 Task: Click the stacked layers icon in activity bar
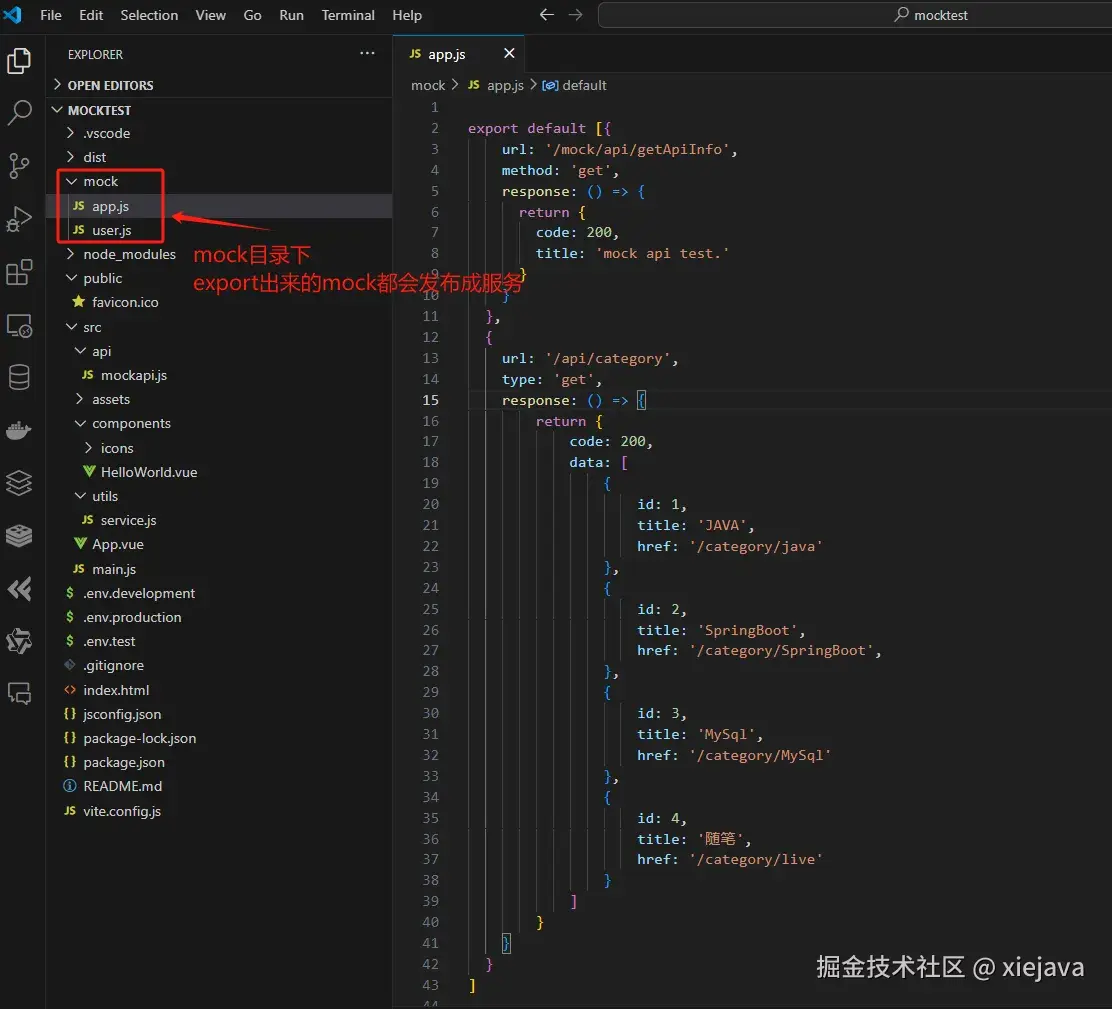pos(19,483)
